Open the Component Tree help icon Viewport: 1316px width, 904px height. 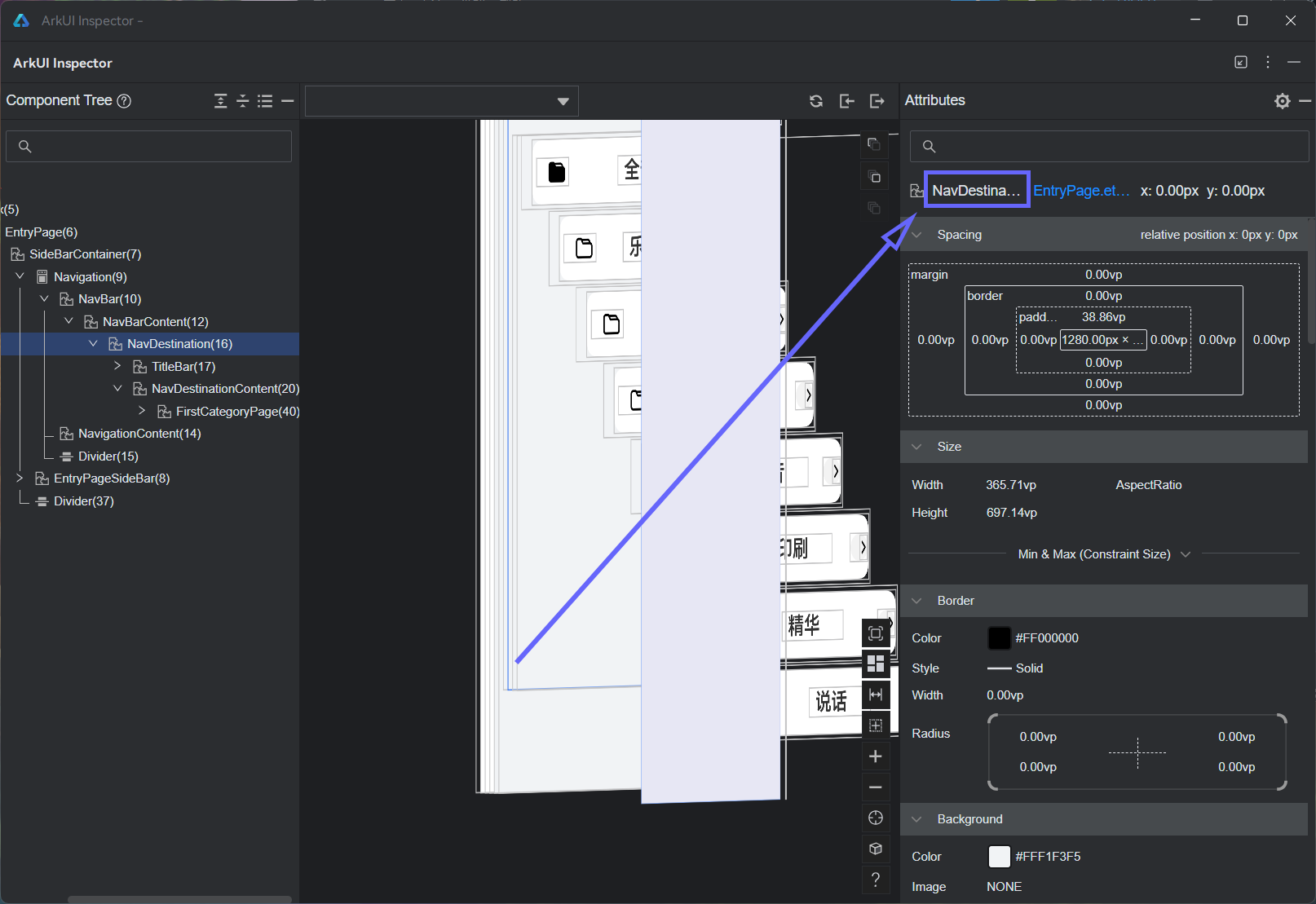pos(124,101)
